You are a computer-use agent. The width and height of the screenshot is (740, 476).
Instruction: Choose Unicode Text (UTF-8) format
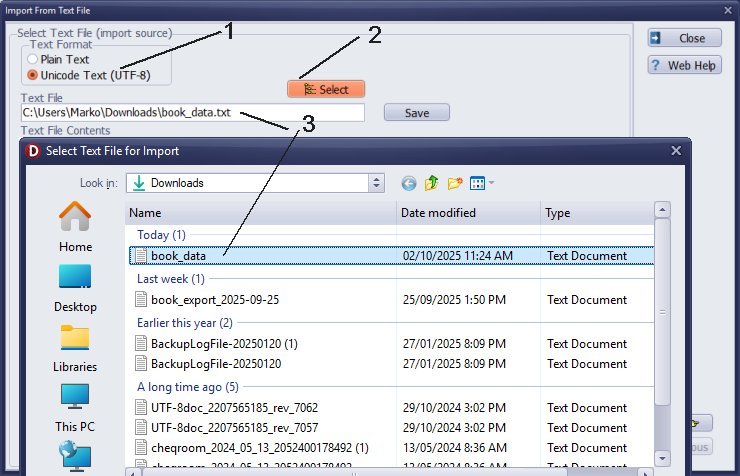tap(33, 75)
